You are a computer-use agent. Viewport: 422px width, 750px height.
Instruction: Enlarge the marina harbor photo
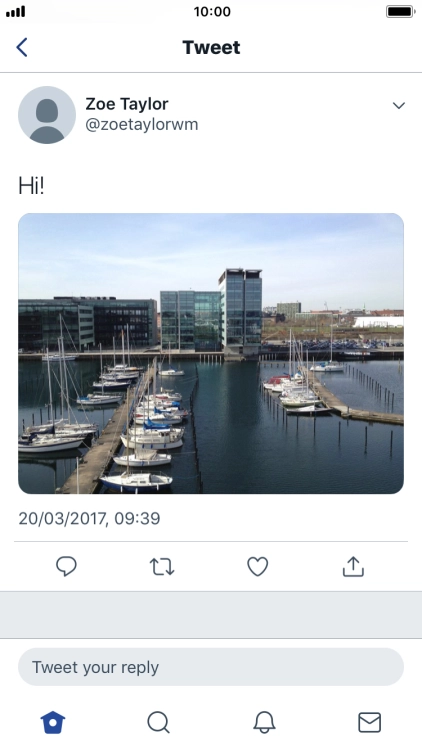click(x=211, y=353)
